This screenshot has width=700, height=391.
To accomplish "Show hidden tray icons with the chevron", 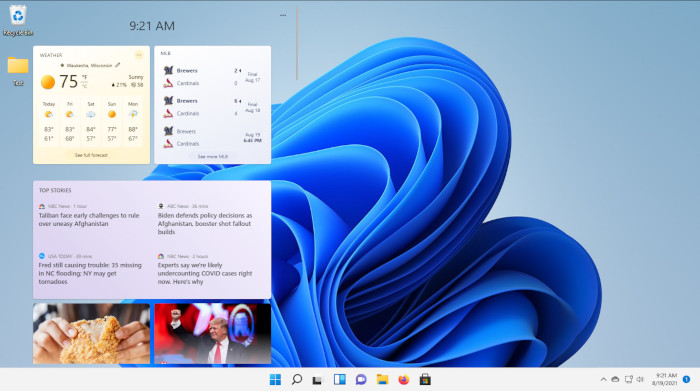I will [x=603, y=379].
